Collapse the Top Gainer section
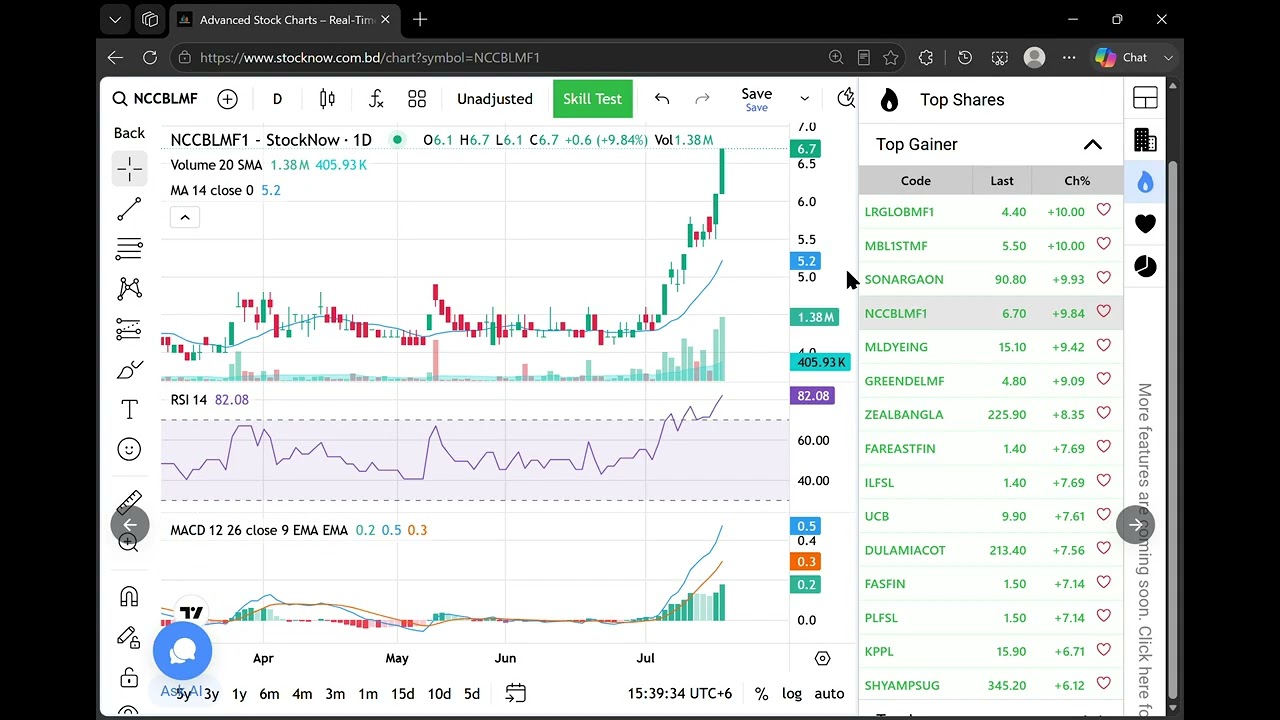1280x720 pixels. 1092,145
